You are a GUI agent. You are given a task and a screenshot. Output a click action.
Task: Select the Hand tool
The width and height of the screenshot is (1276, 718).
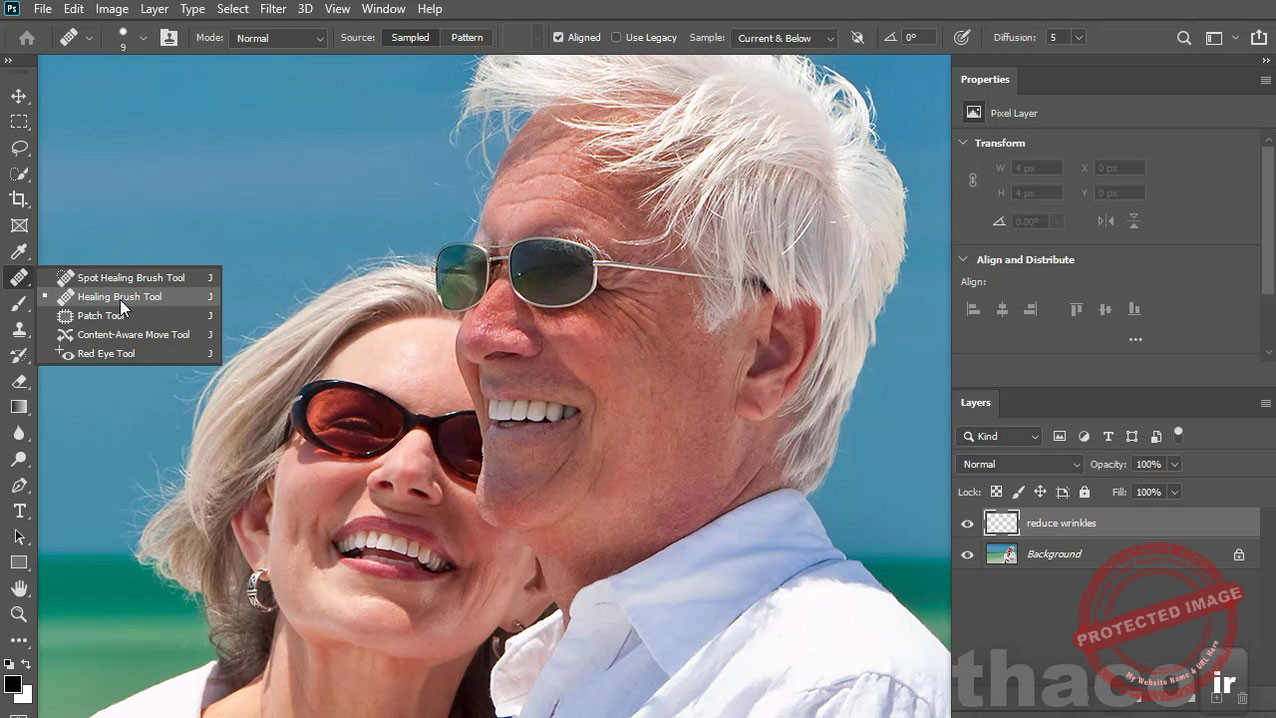(x=19, y=588)
